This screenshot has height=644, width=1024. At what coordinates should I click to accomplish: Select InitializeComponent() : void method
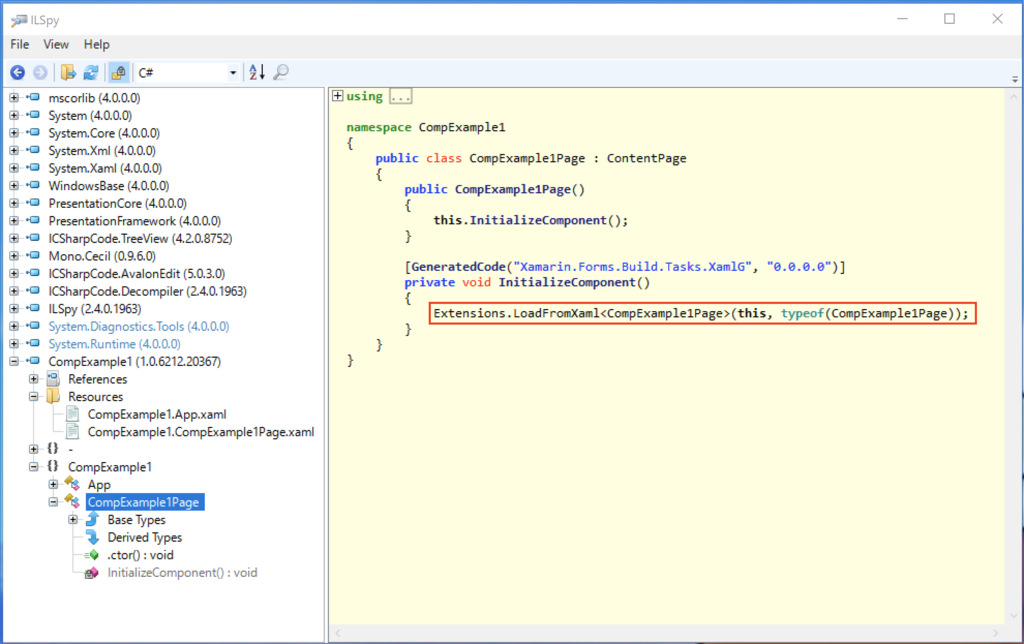coord(182,573)
